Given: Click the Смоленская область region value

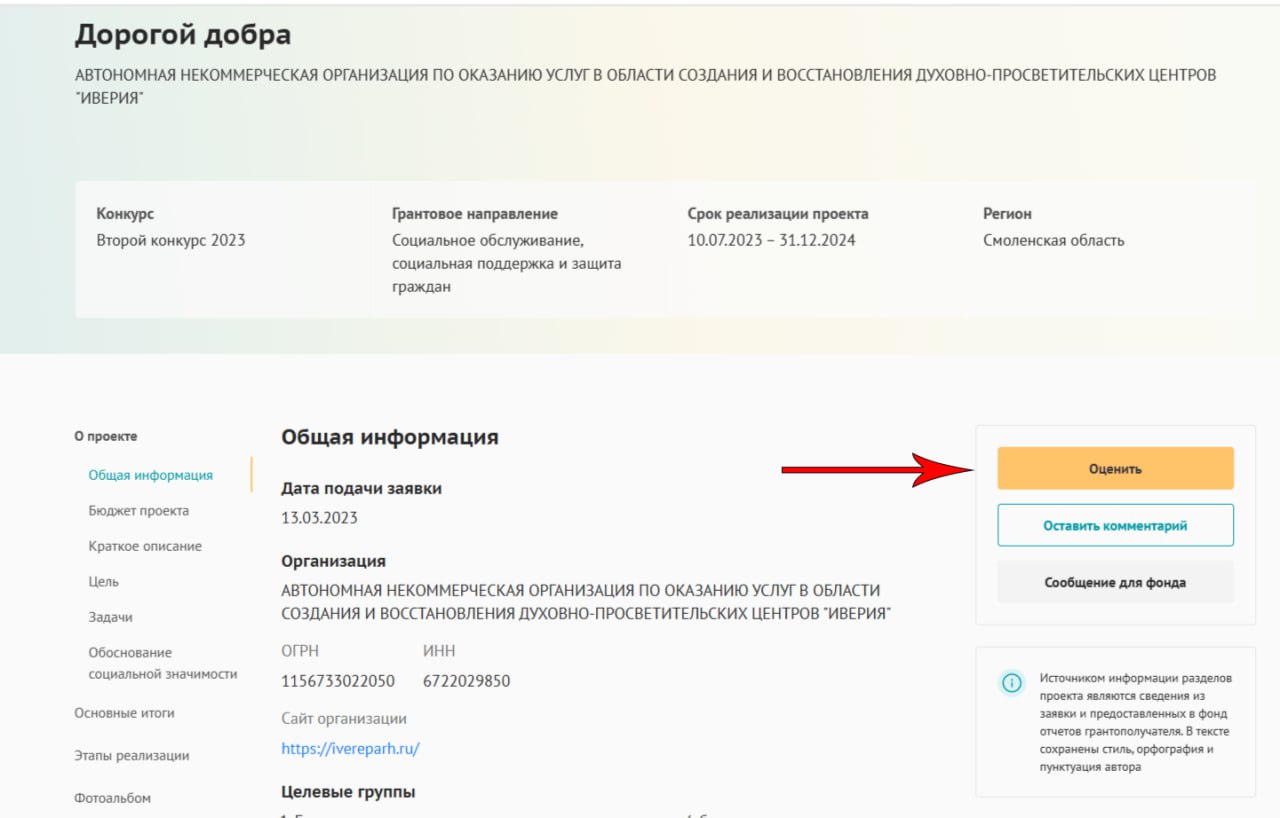Looking at the screenshot, I should pos(1053,240).
